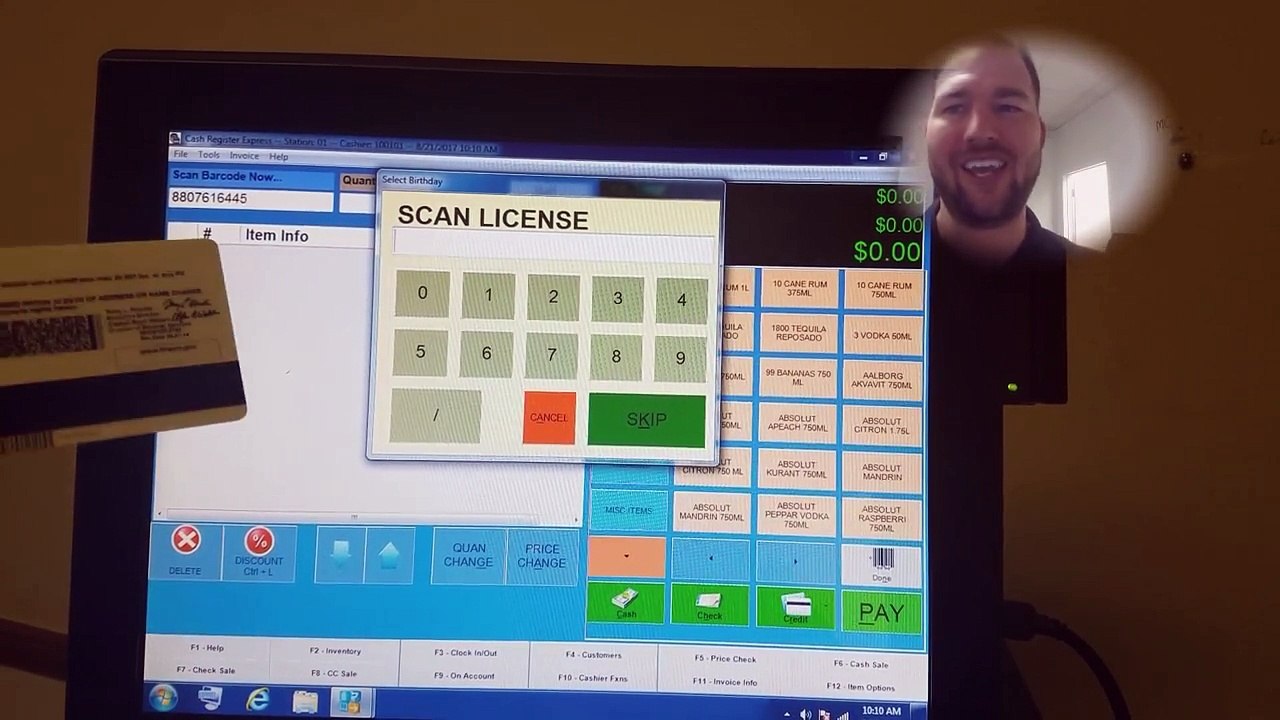Click the Scan Barcode input field
This screenshot has width=1280, height=720.
tap(252, 198)
